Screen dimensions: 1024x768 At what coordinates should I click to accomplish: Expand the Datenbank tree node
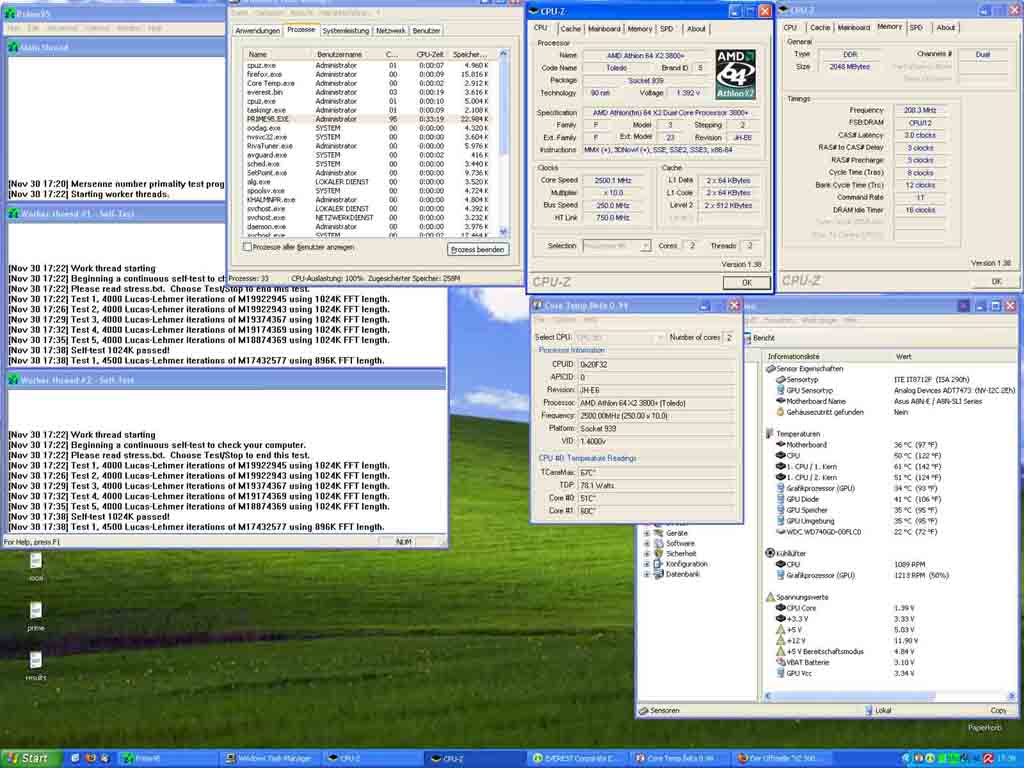pyautogui.click(x=647, y=574)
